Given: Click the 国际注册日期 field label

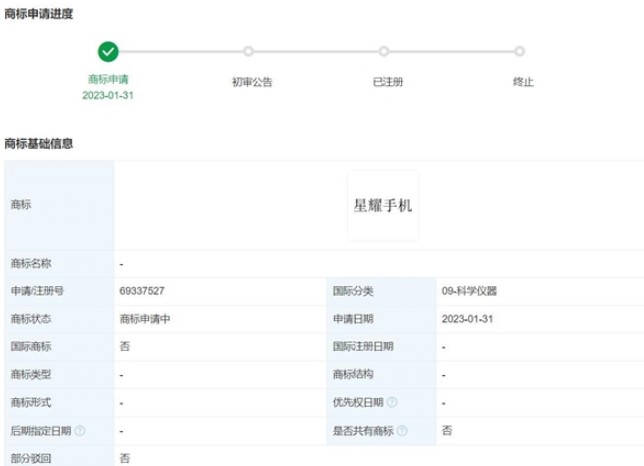Looking at the screenshot, I should coord(363,347).
